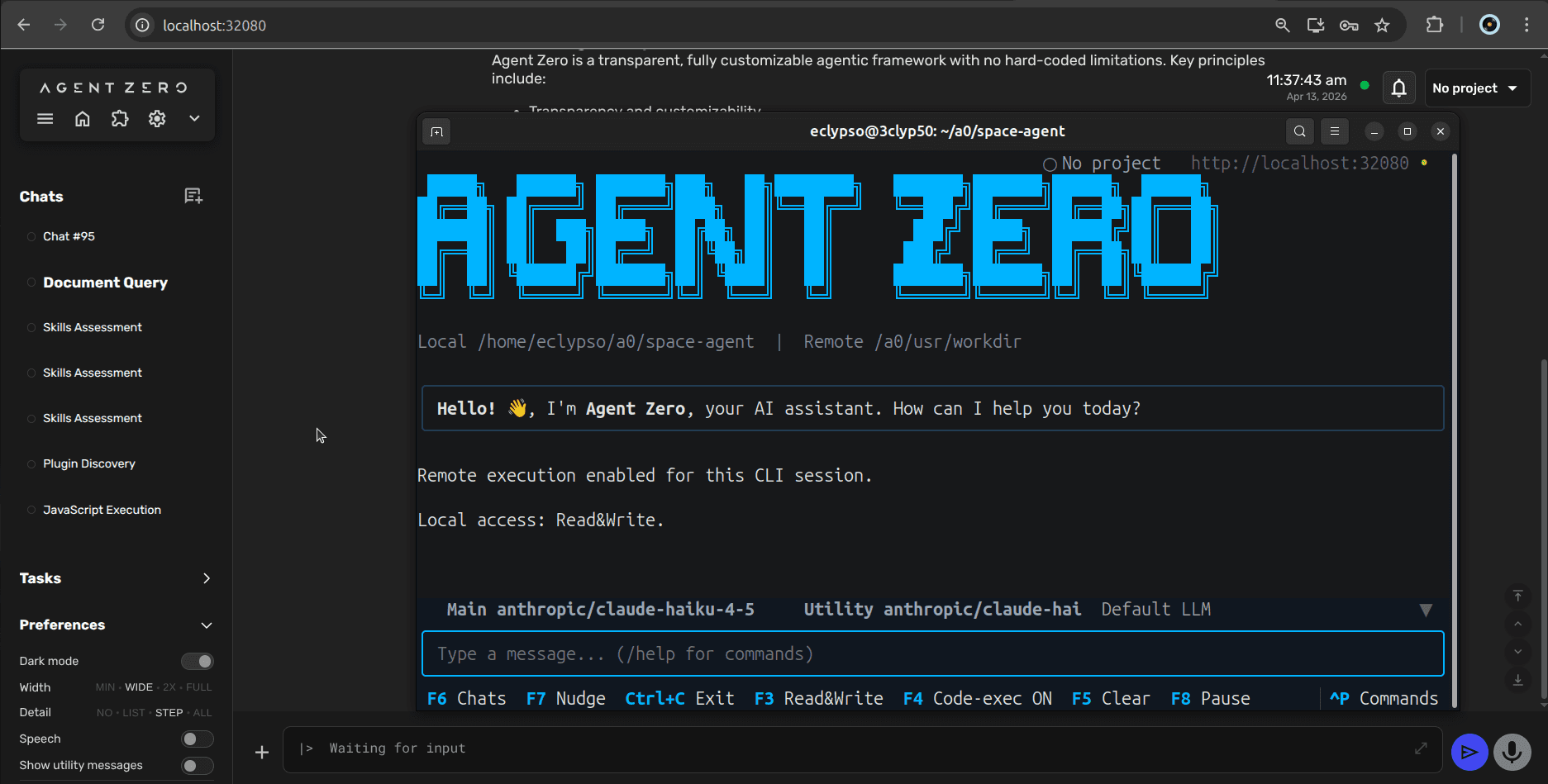Step down one message in chat
This screenshot has width=1548, height=784.
point(1517,652)
